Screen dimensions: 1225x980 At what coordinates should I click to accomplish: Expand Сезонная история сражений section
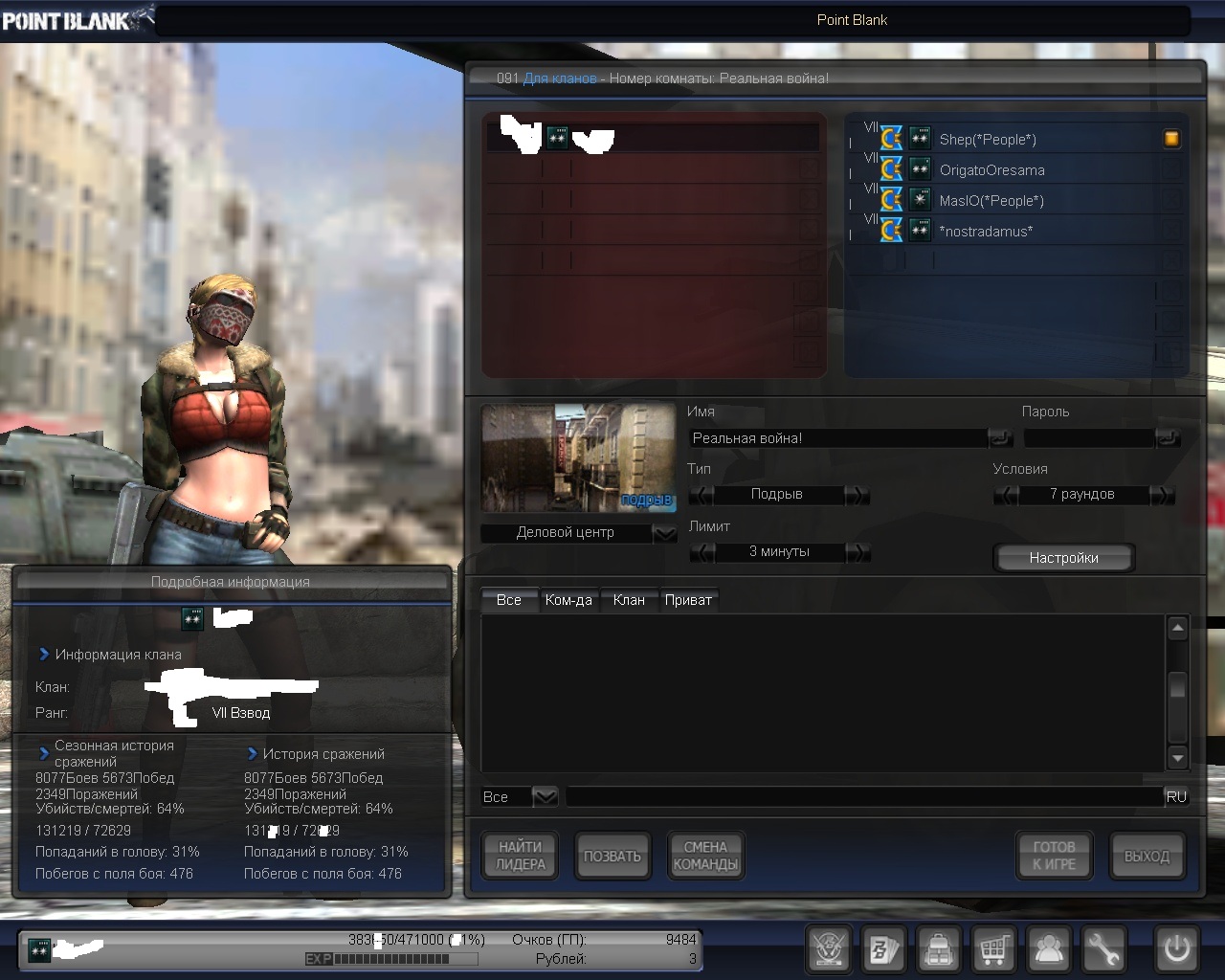tap(44, 753)
